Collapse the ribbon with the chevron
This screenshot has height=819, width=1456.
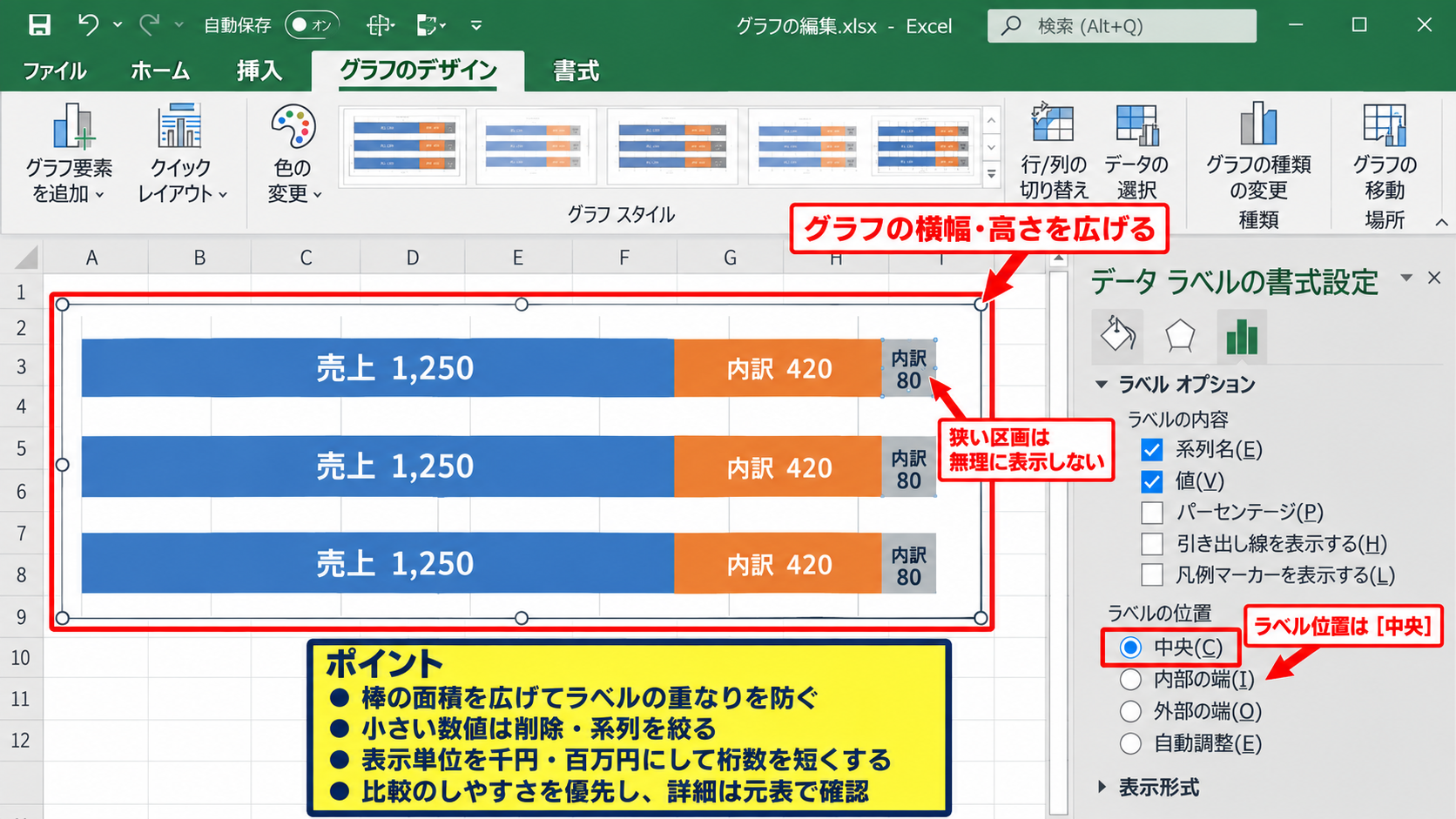(x=1441, y=223)
